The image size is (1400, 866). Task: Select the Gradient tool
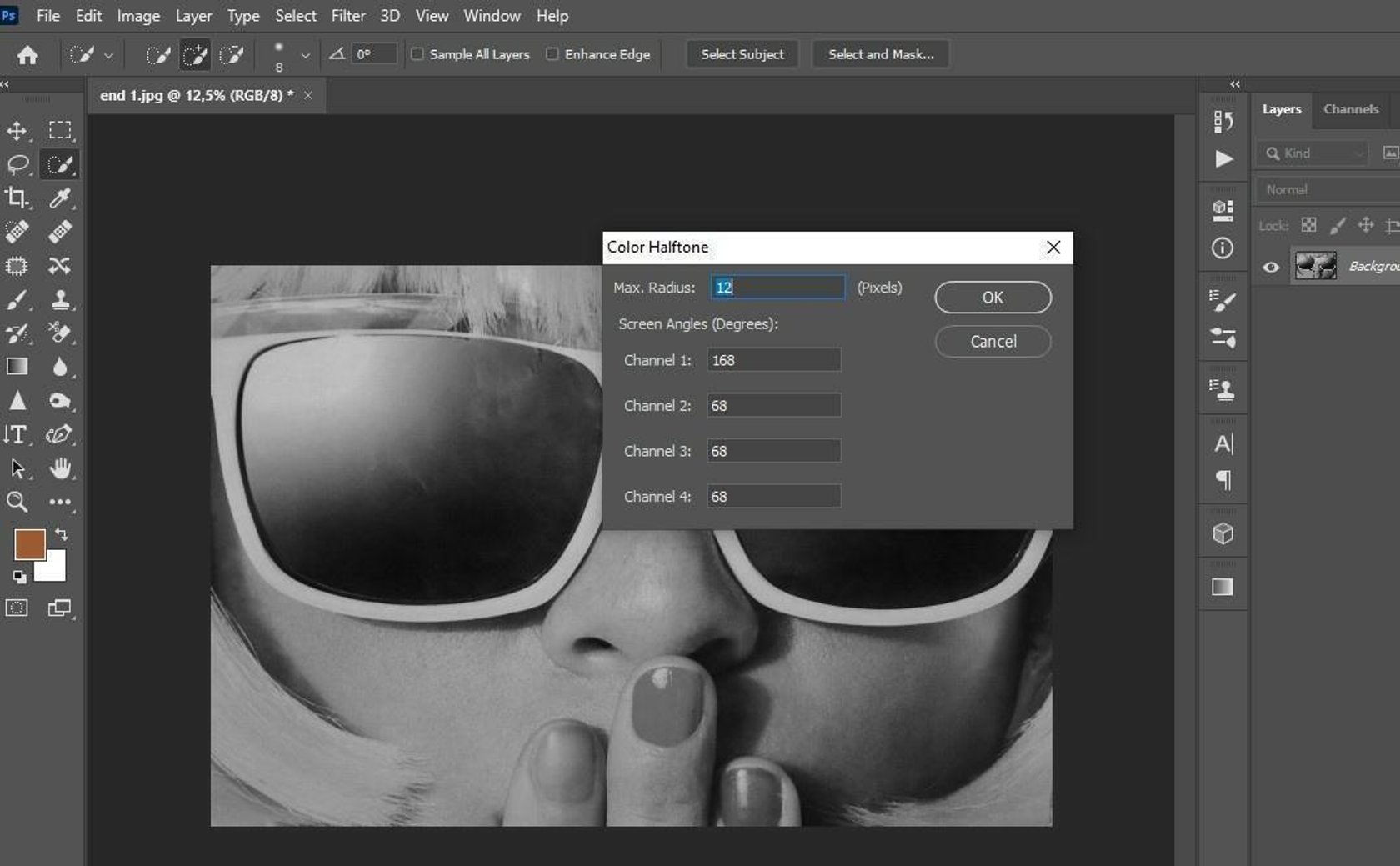(x=17, y=367)
